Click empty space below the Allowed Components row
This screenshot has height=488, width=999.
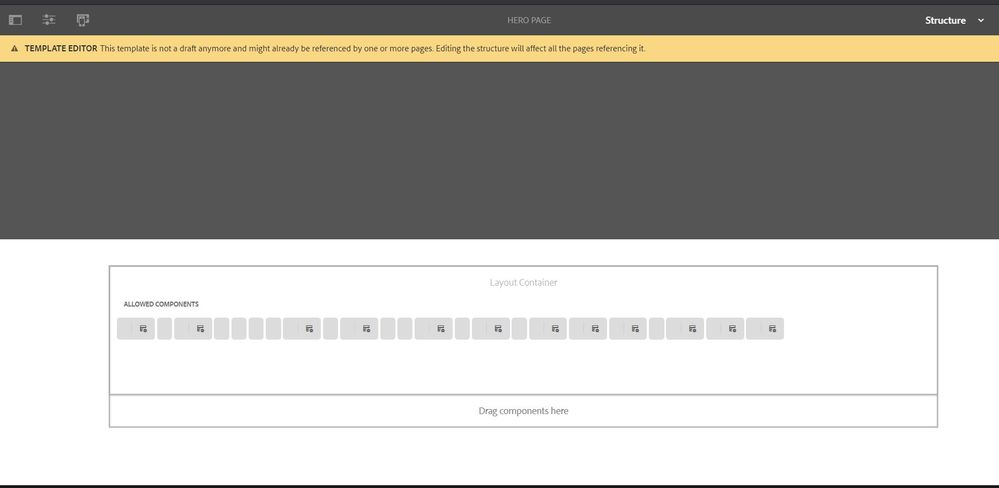(x=523, y=368)
